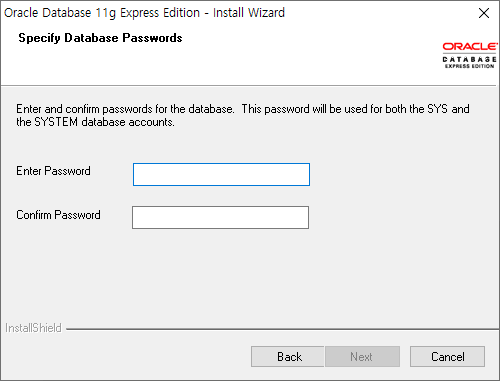Click the separator line below the header
500x381 pixels.
pos(248,86)
